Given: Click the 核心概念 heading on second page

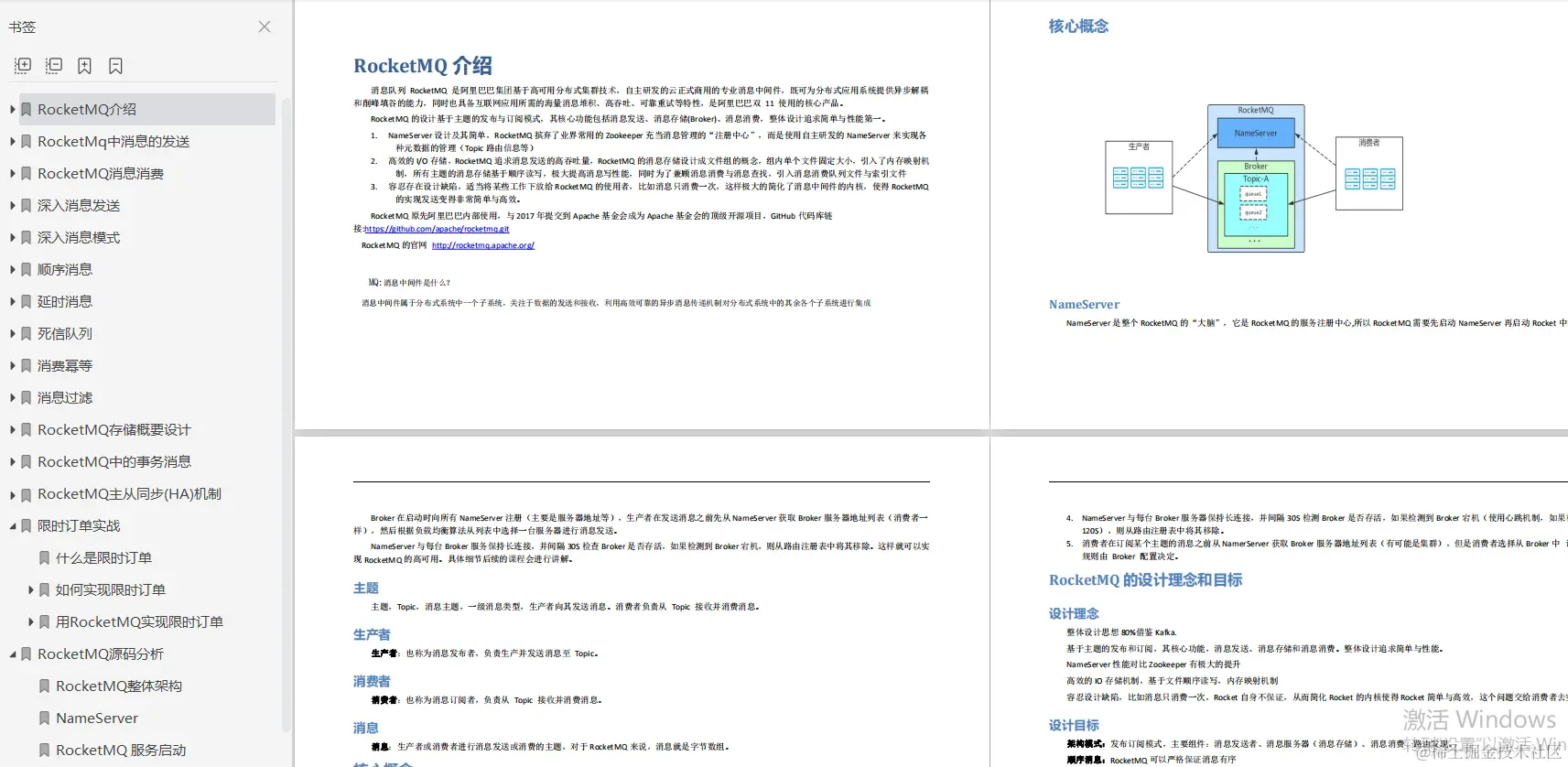Looking at the screenshot, I should coord(1078,27).
